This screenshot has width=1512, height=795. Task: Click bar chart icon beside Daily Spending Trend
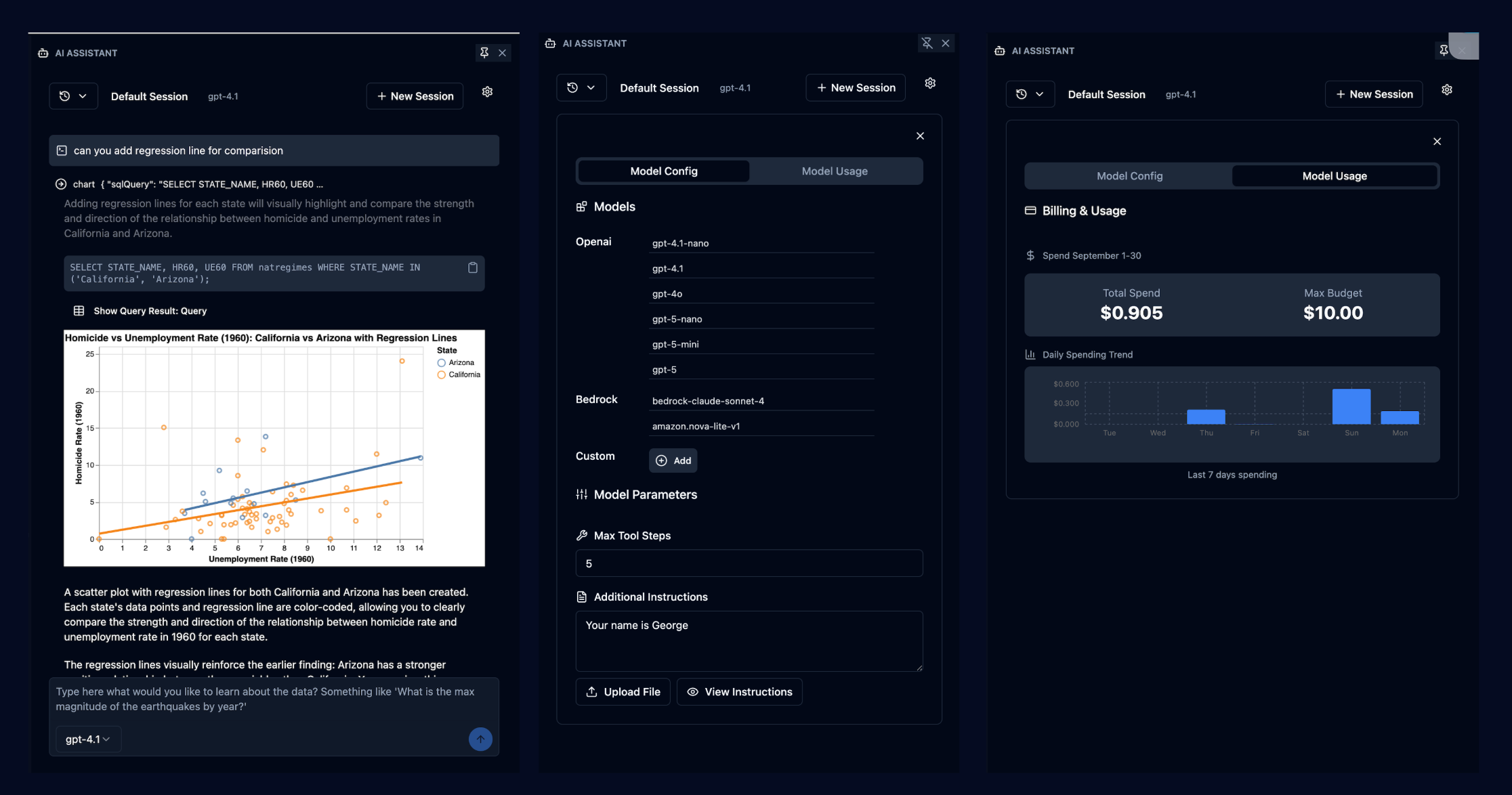[1030, 354]
